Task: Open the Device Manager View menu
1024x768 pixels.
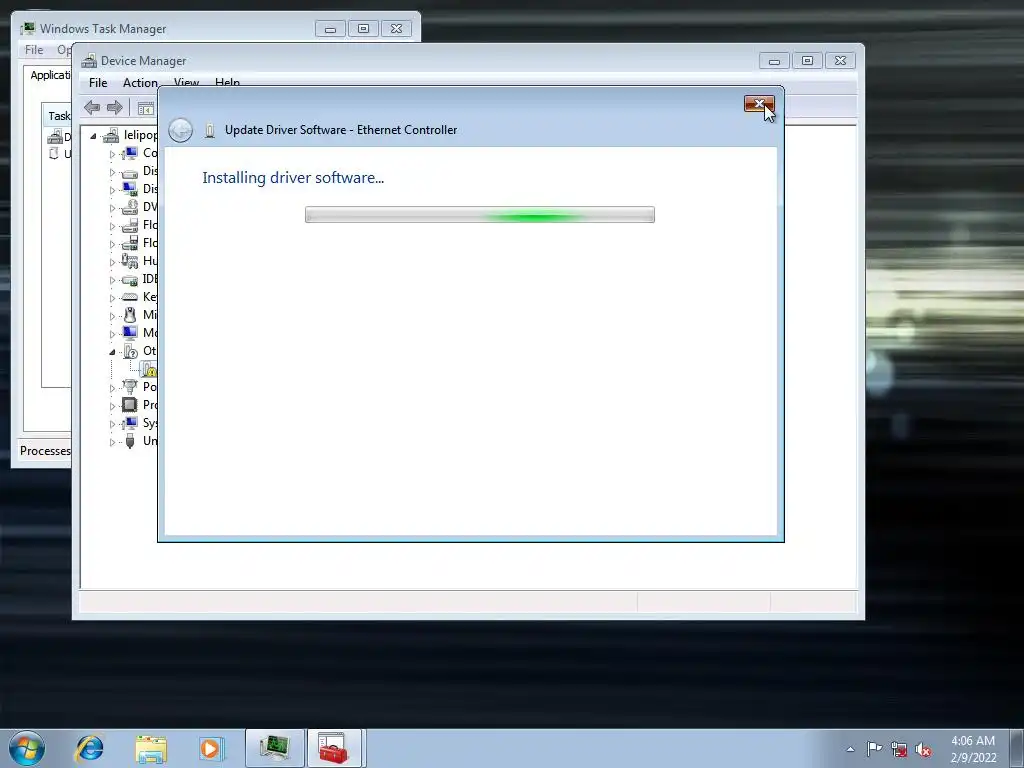Action: coord(186,81)
